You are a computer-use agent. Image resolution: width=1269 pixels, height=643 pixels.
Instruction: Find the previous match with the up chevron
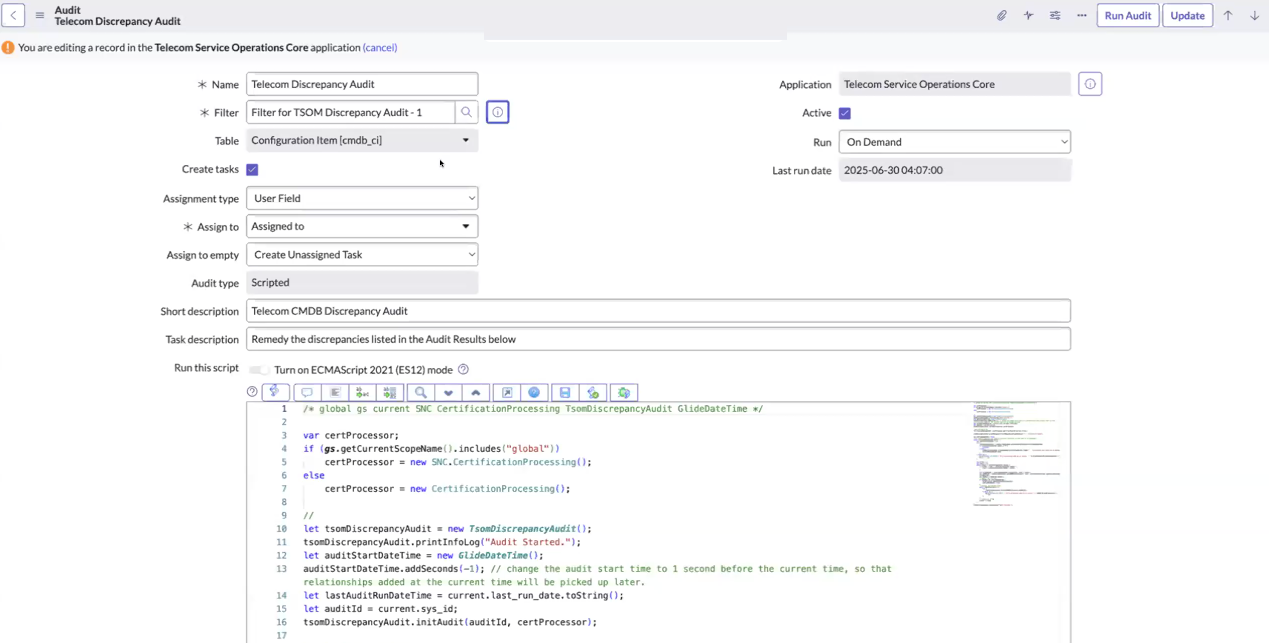pyautogui.click(x=476, y=392)
